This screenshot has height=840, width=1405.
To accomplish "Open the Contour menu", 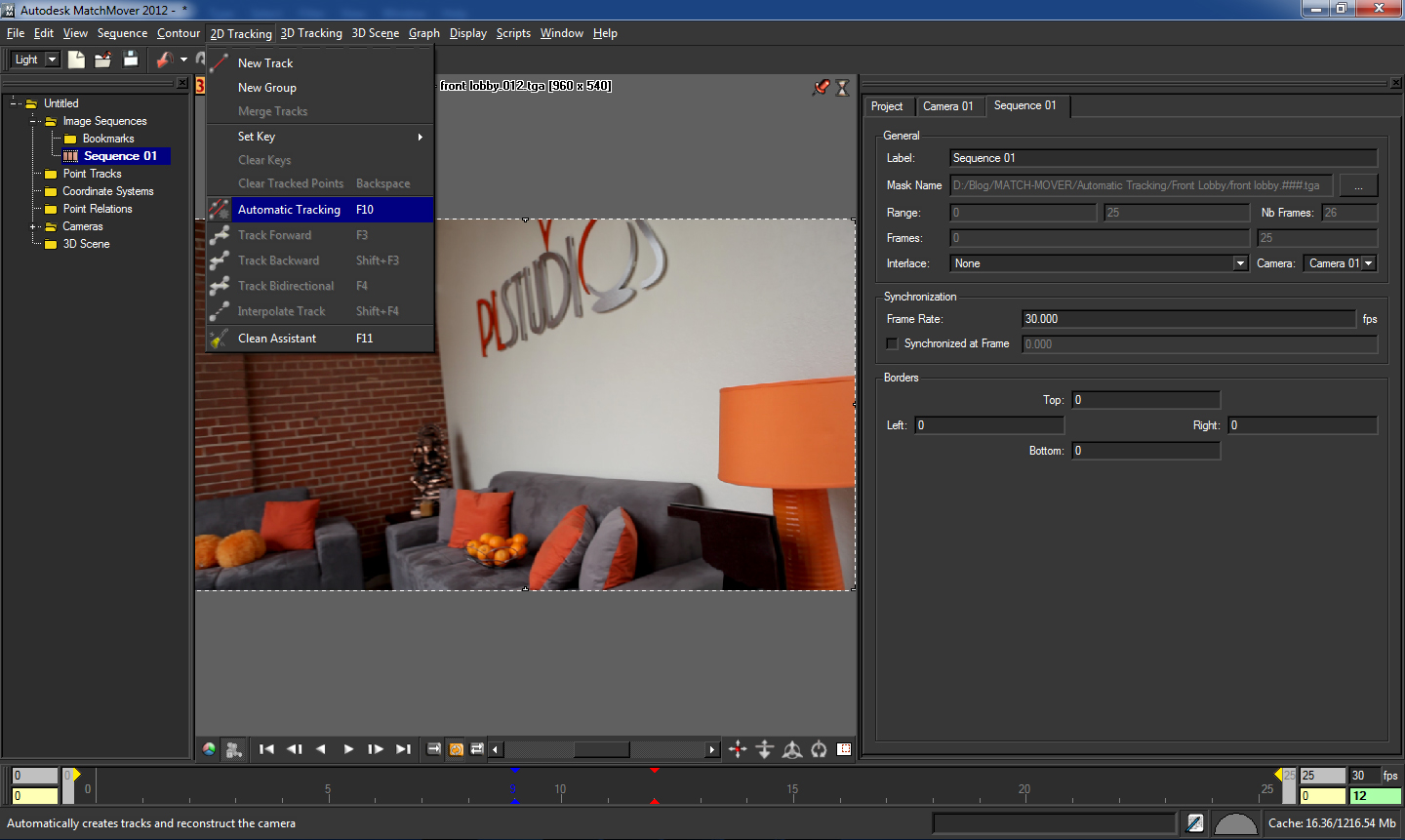I will [x=179, y=33].
